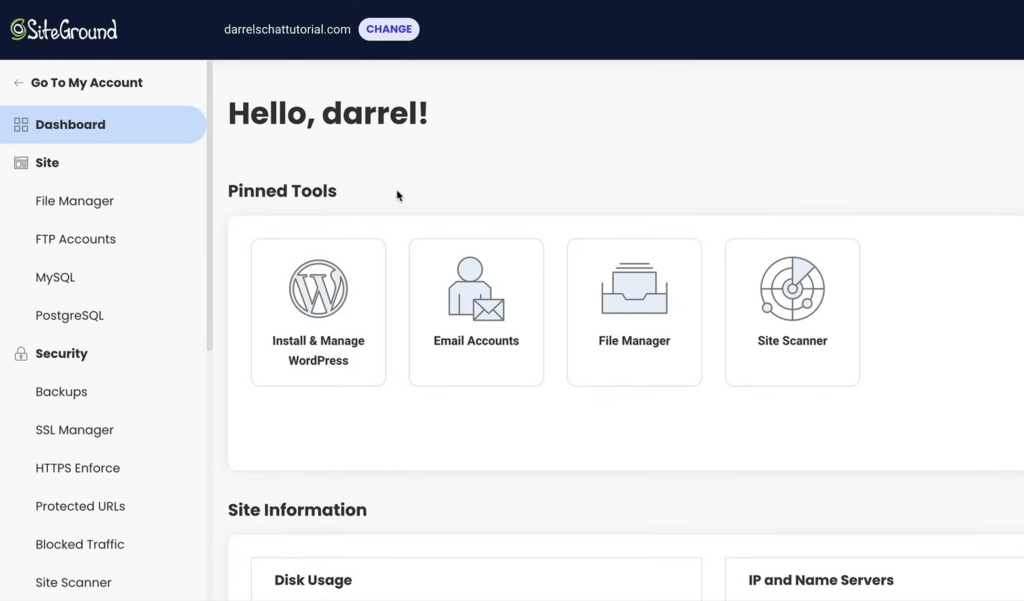The image size is (1024, 601).
Task: Open Dashboard in the sidebar
Action: click(x=103, y=125)
